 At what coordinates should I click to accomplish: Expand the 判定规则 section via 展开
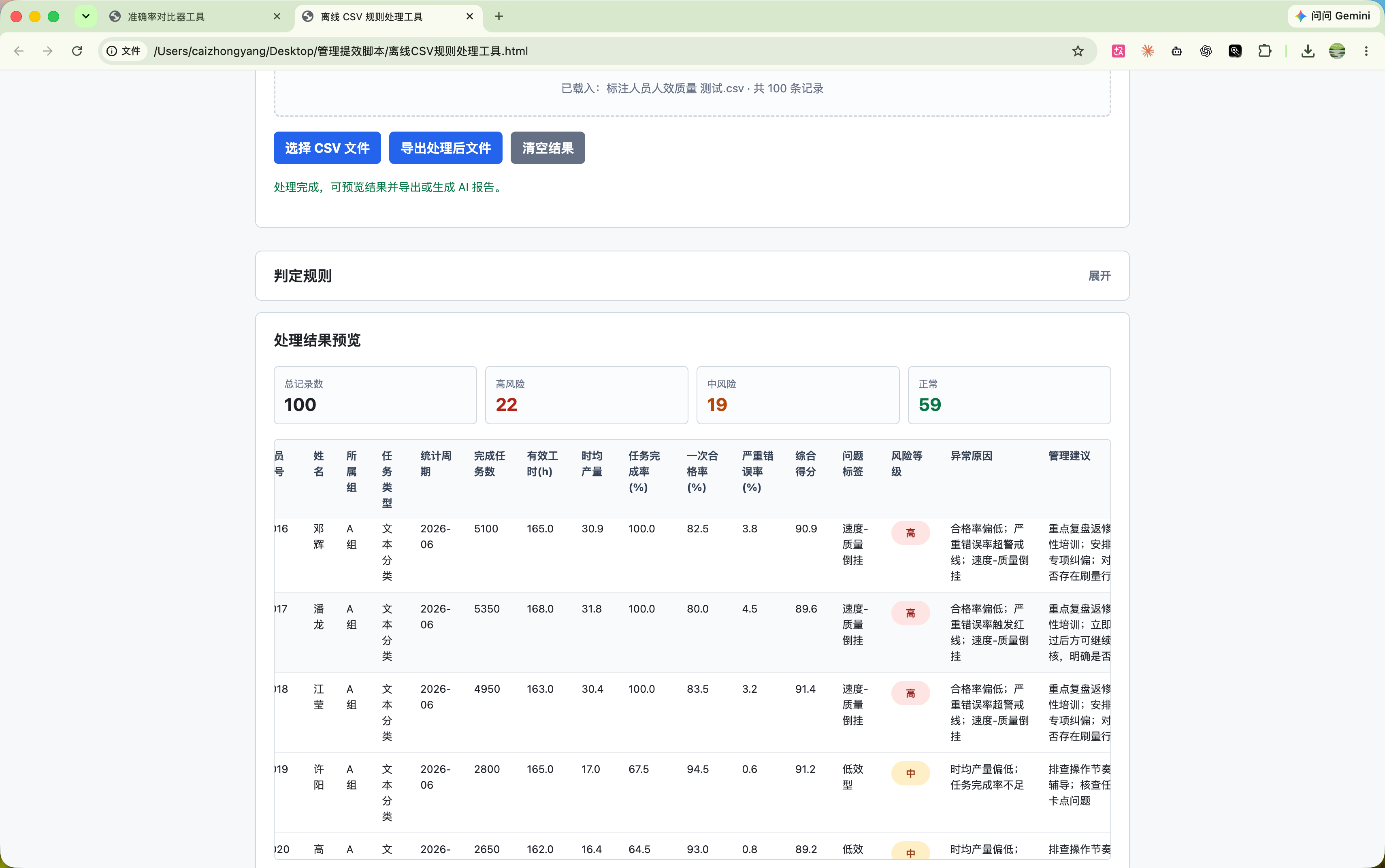coord(1099,276)
